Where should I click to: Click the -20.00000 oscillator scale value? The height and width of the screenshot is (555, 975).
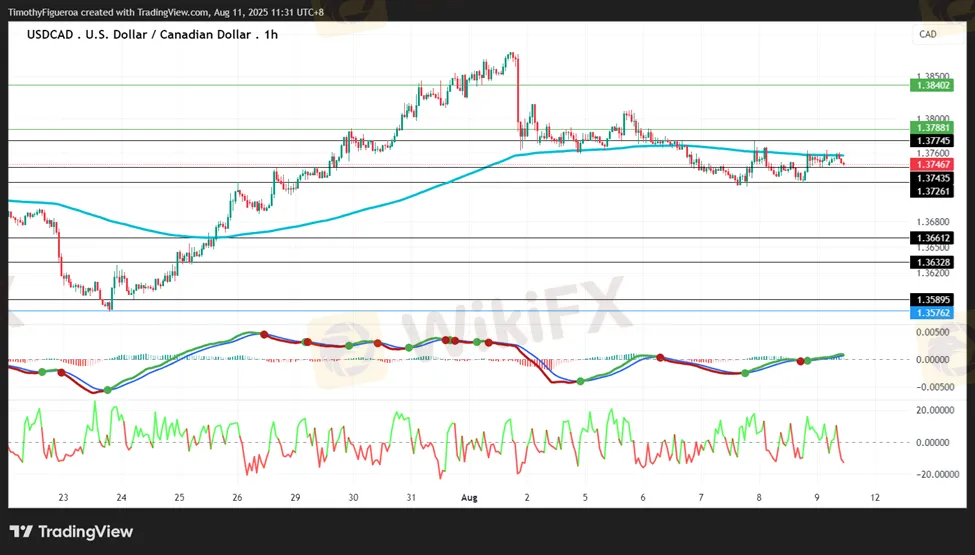(931, 474)
